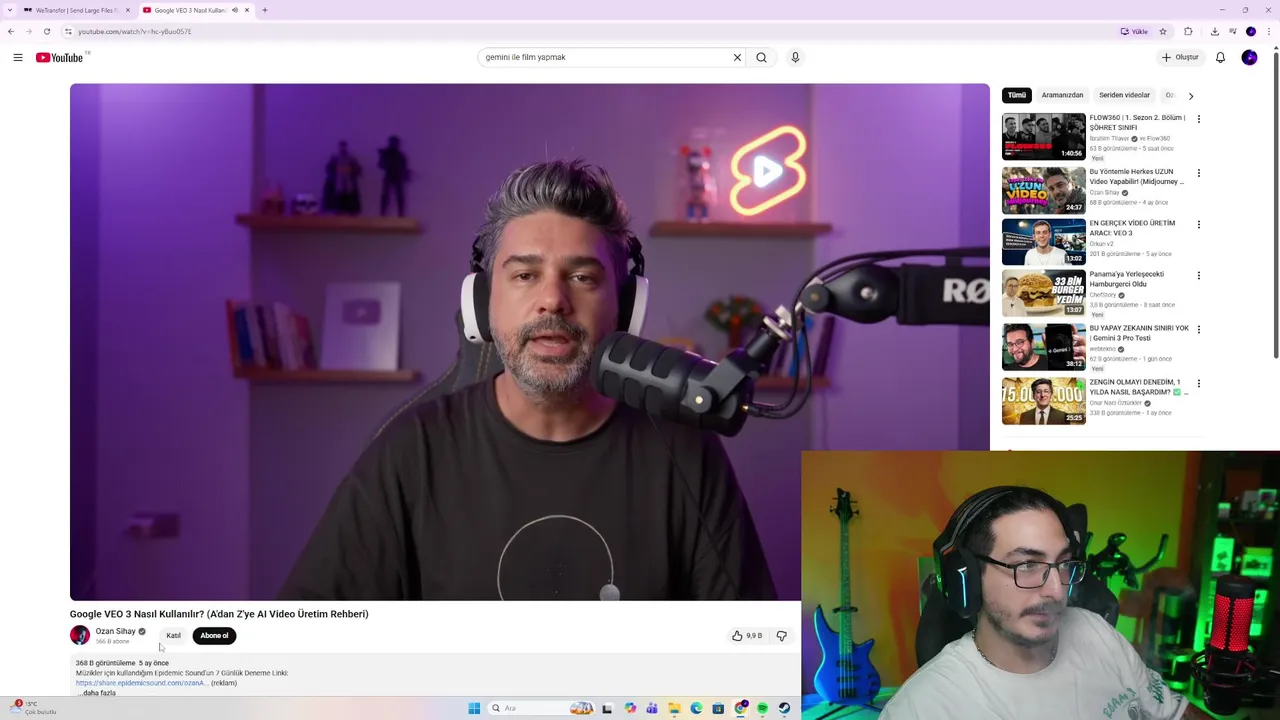The height and width of the screenshot is (720, 1280).
Task: Launch Steam from the taskbar
Action: [784, 708]
